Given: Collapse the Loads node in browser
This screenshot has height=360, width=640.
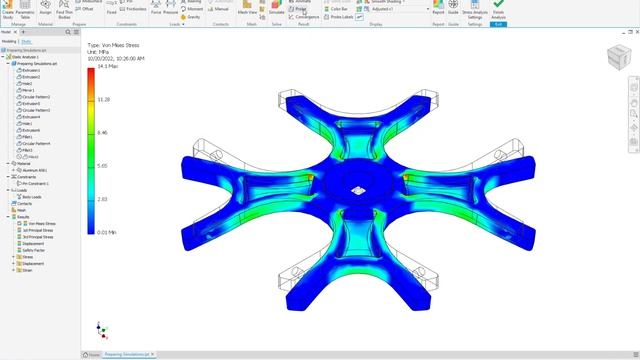Looking at the screenshot, I should pos(8,190).
